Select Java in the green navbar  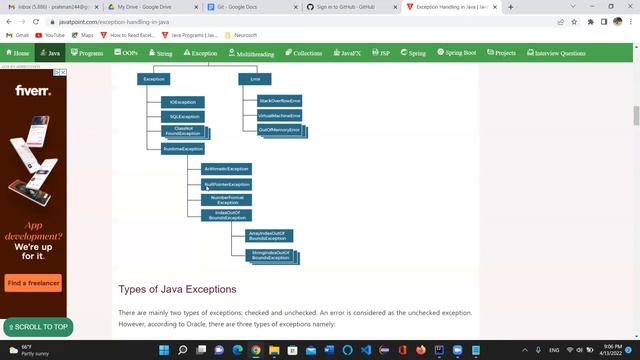[x=50, y=53]
